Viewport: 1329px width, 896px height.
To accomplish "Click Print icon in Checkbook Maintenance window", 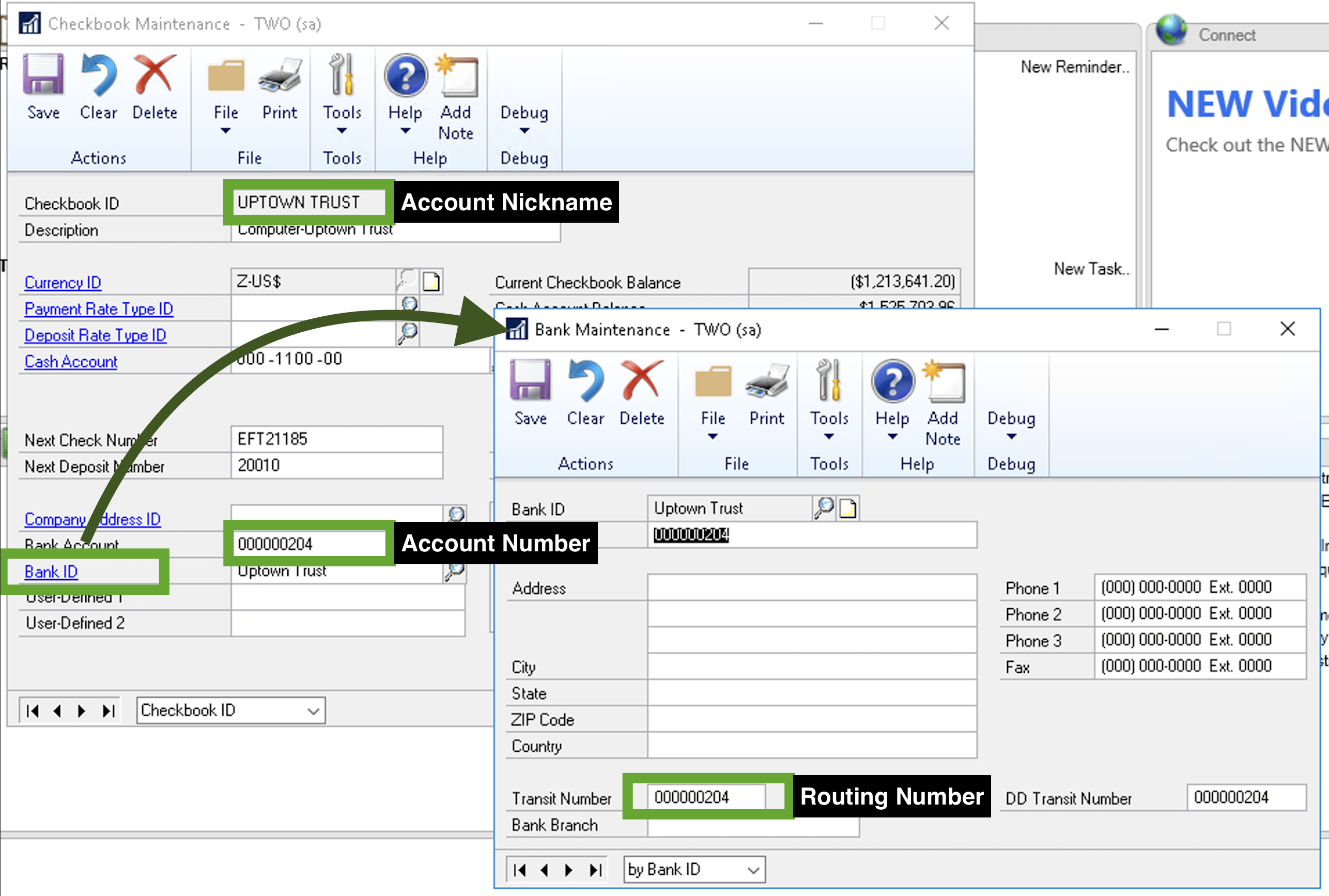I will click(x=280, y=76).
